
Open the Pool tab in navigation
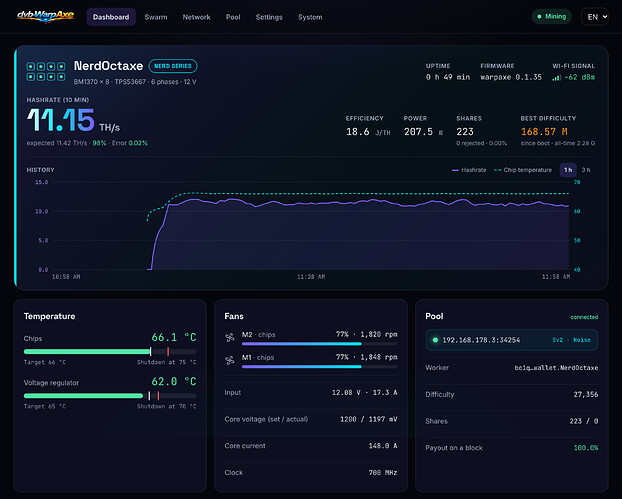click(x=233, y=17)
